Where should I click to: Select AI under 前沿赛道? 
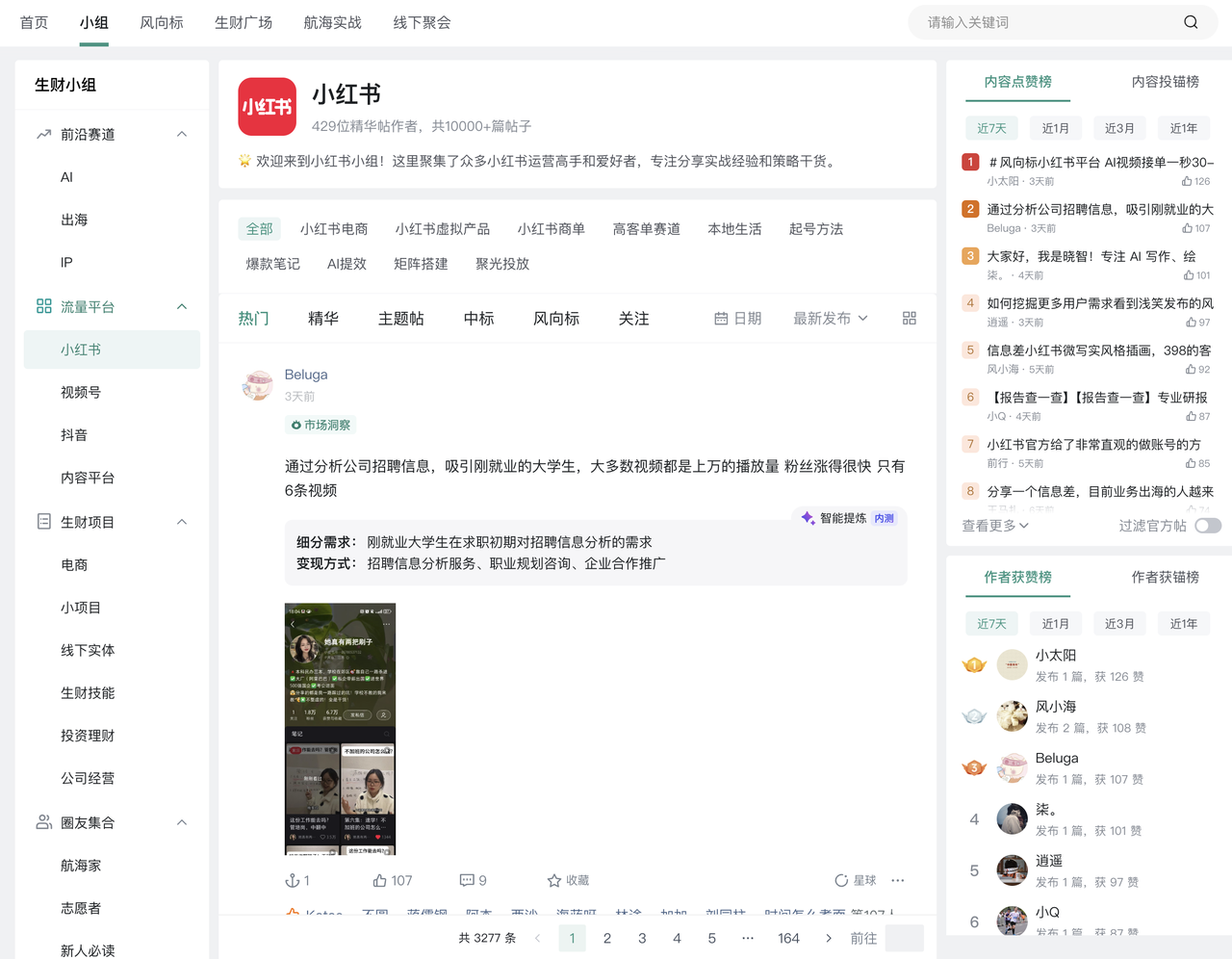[x=66, y=177]
